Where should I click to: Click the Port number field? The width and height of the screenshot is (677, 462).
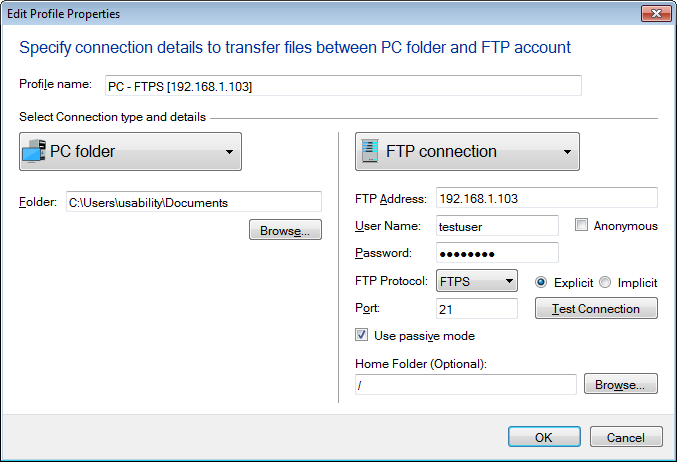(x=477, y=309)
